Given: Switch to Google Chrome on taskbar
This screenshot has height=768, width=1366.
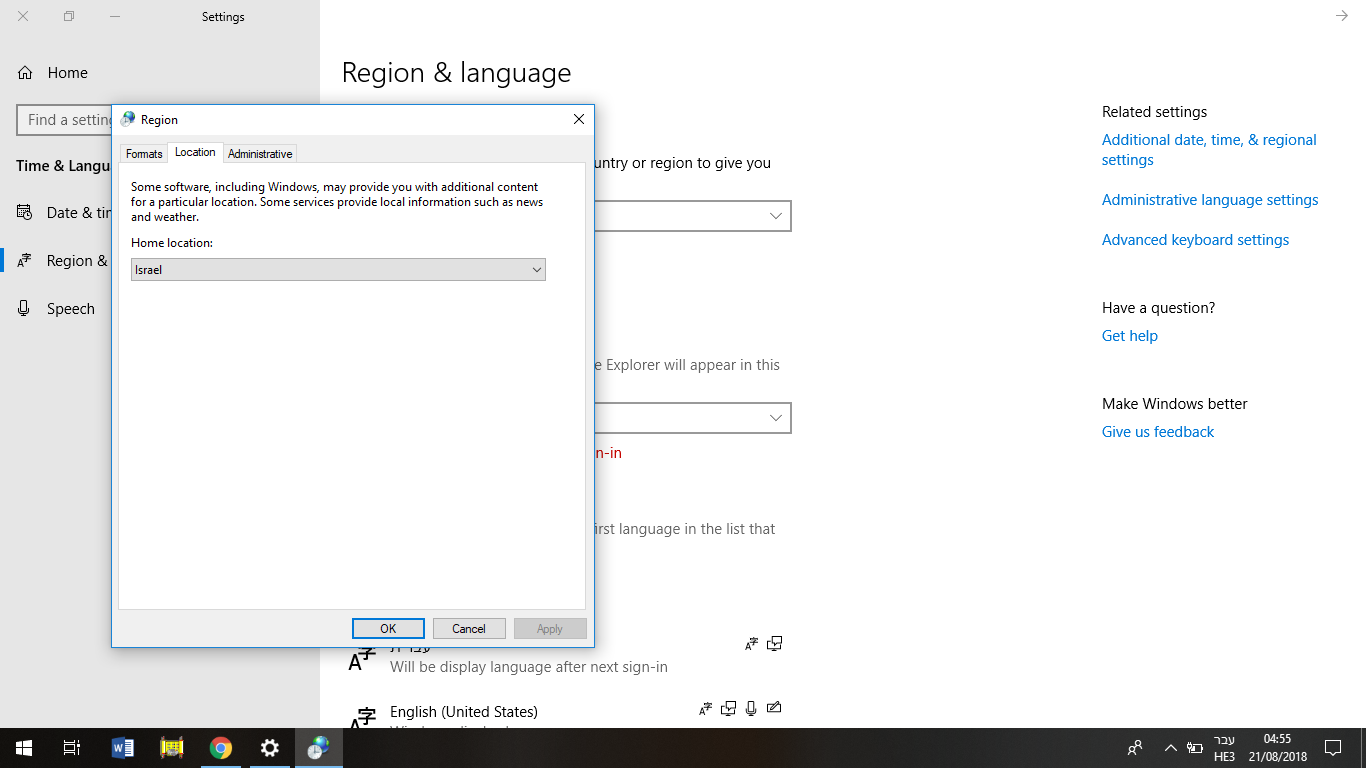Looking at the screenshot, I should point(221,748).
